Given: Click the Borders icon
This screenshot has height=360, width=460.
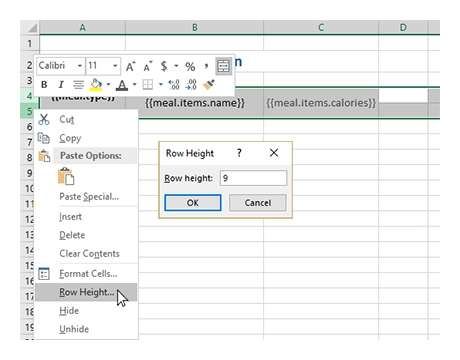Looking at the screenshot, I should (147, 85).
